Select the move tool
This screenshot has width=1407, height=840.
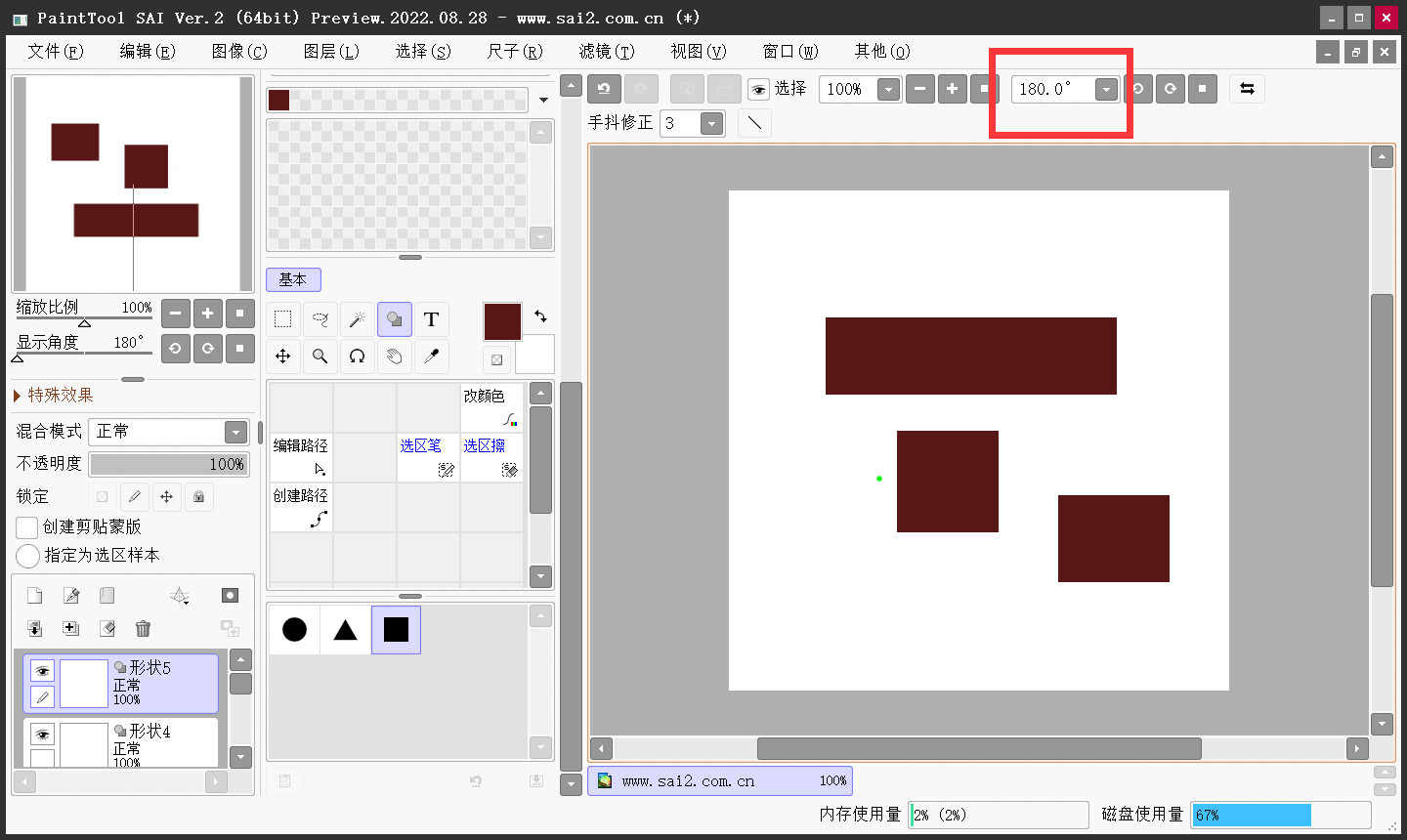[283, 357]
